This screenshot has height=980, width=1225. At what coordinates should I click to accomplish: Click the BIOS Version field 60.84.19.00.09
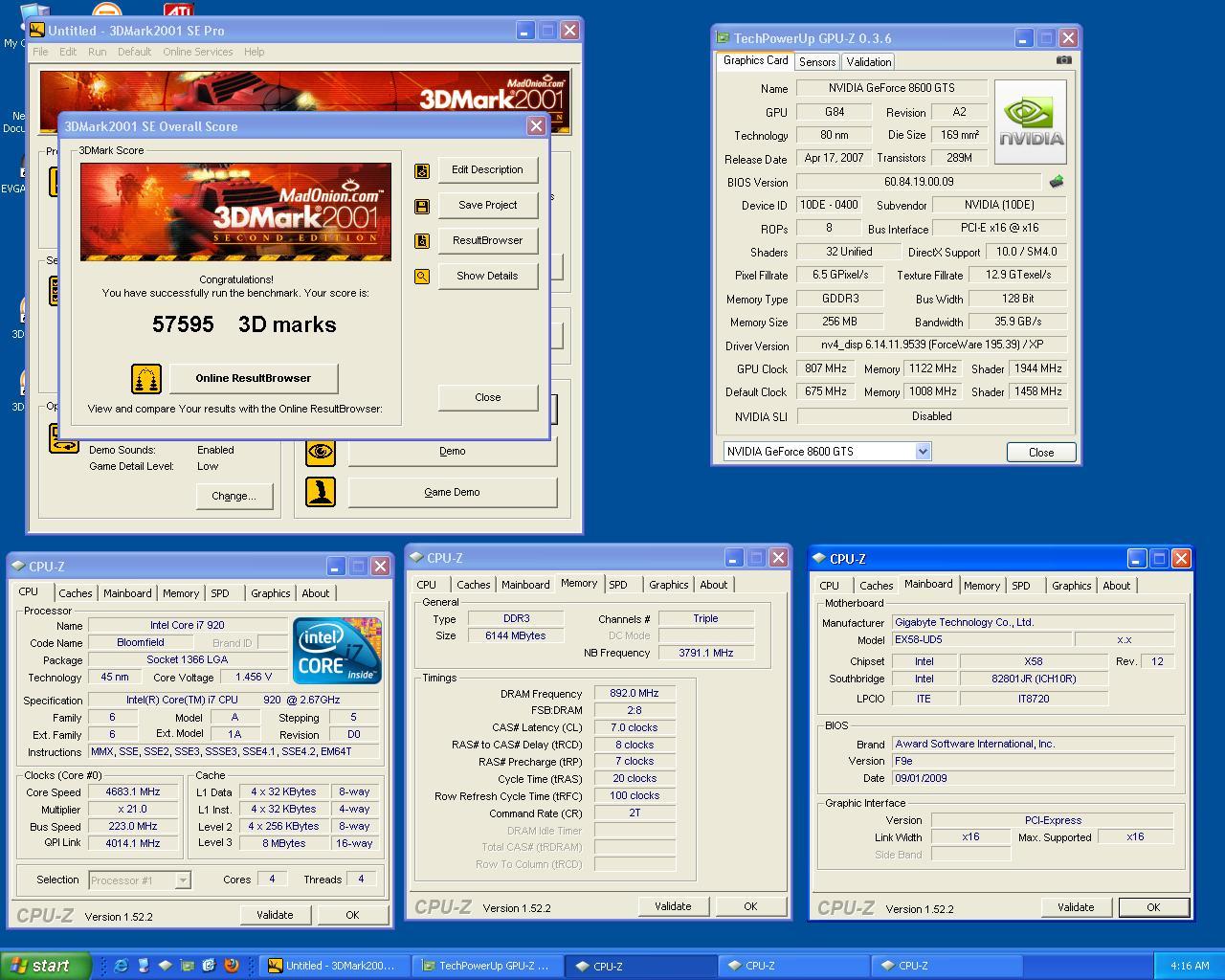919,182
